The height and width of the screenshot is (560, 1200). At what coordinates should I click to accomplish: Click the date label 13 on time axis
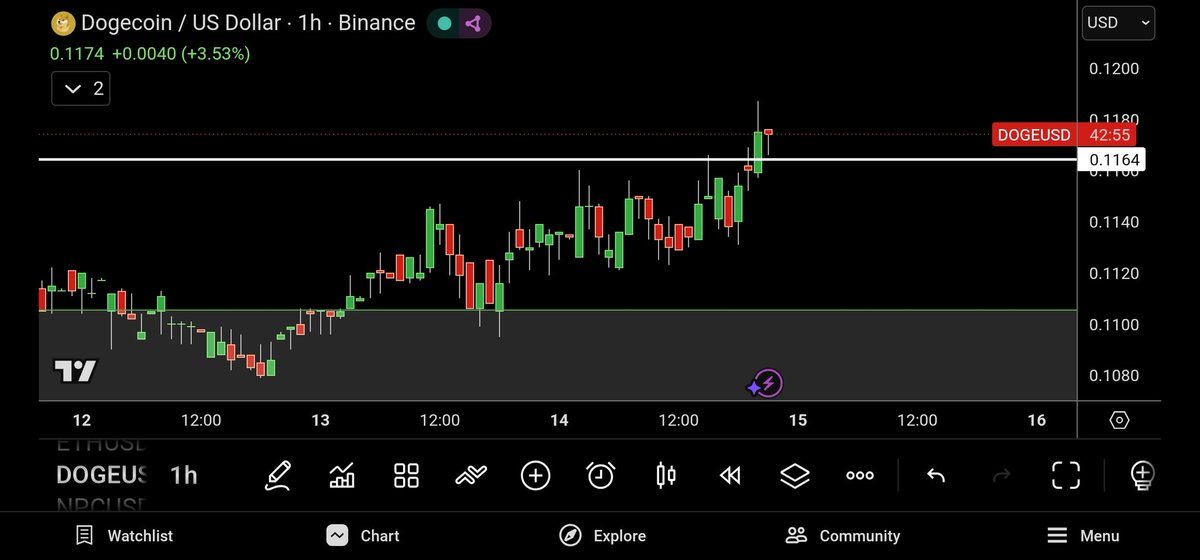click(320, 420)
